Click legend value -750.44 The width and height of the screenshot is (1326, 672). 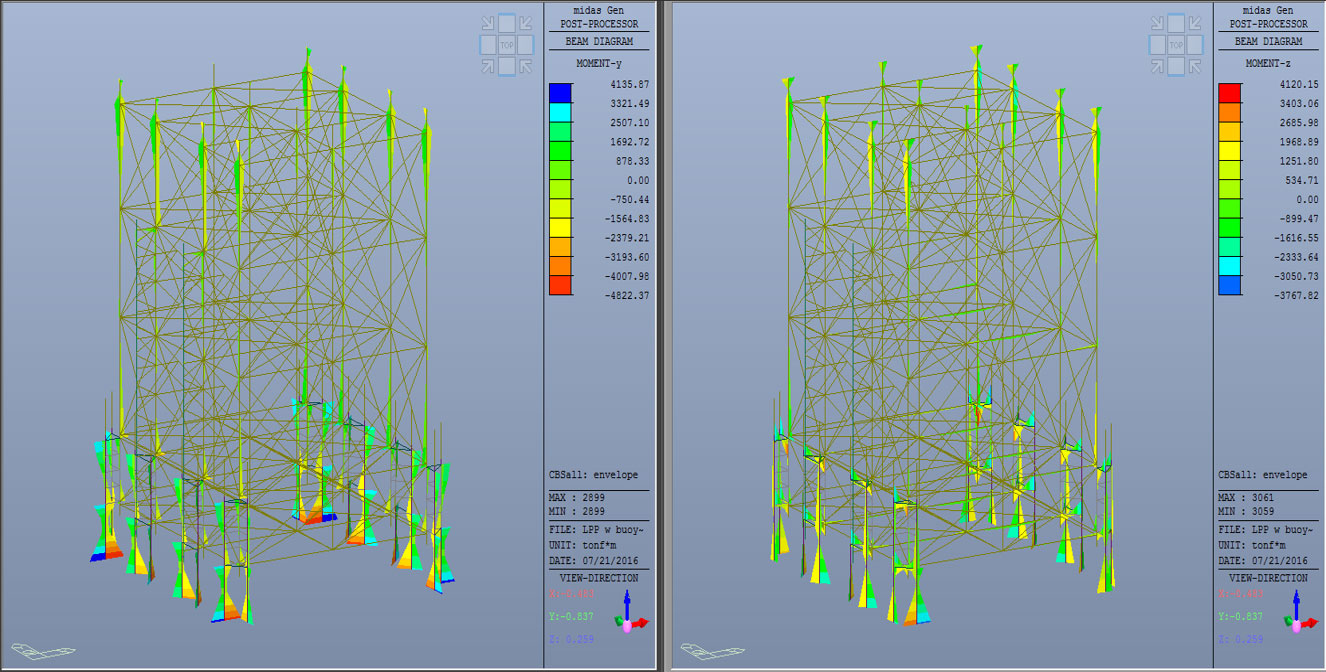pos(630,199)
